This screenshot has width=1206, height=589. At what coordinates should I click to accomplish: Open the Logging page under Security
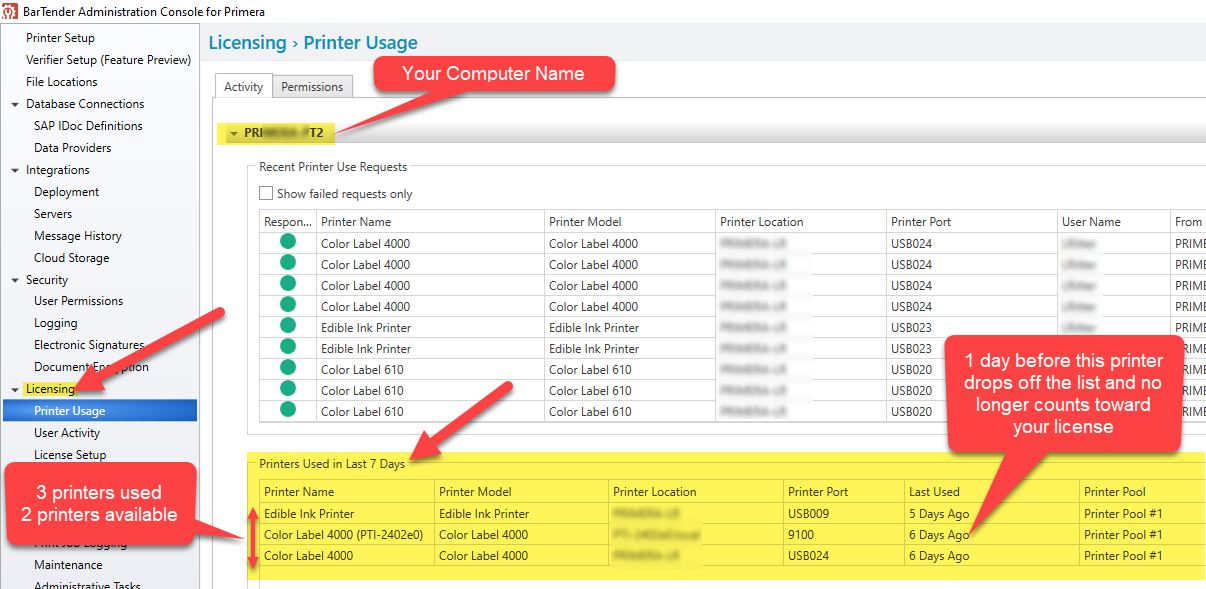pyautogui.click(x=56, y=323)
